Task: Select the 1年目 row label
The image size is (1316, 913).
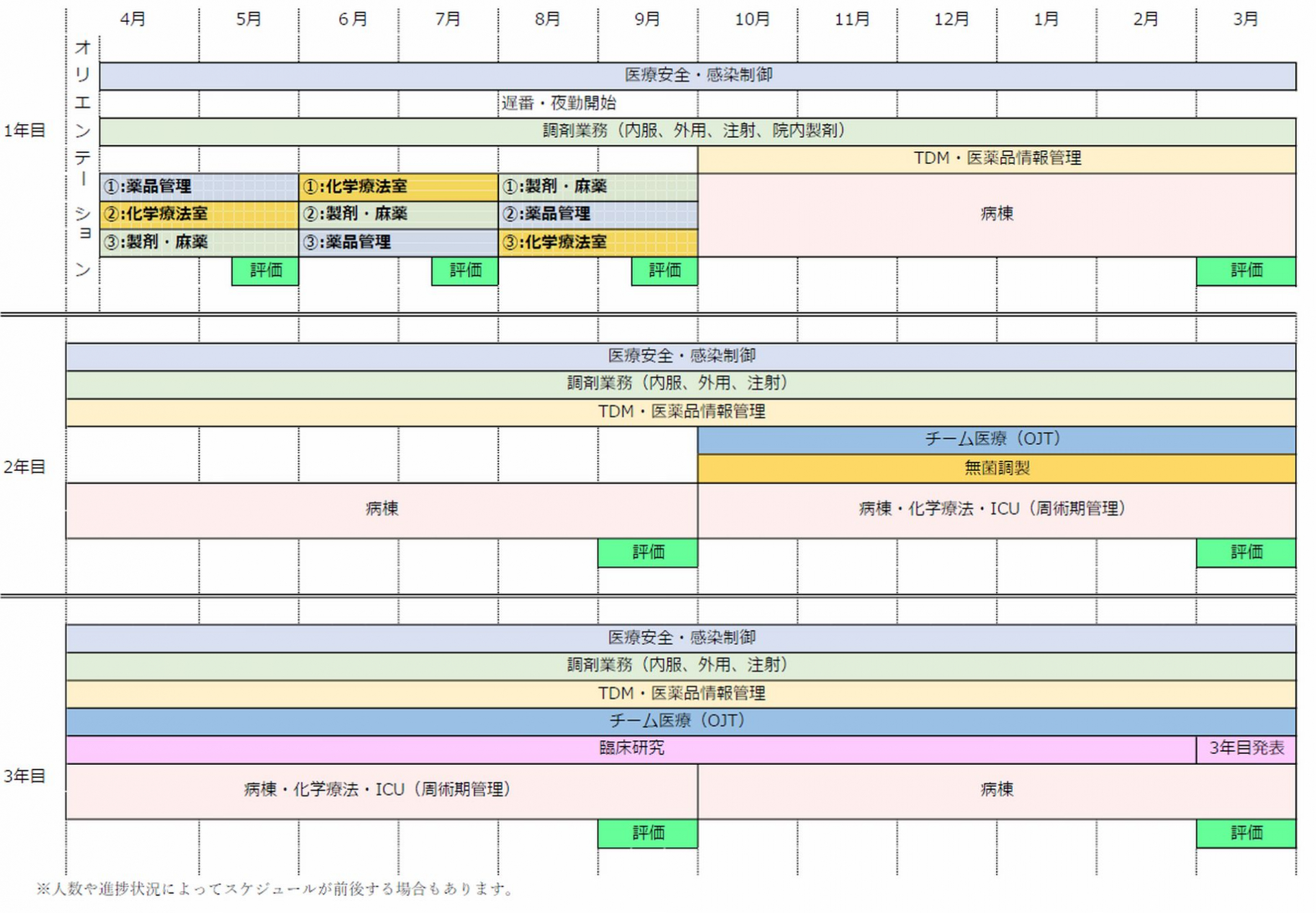Action: tap(25, 130)
